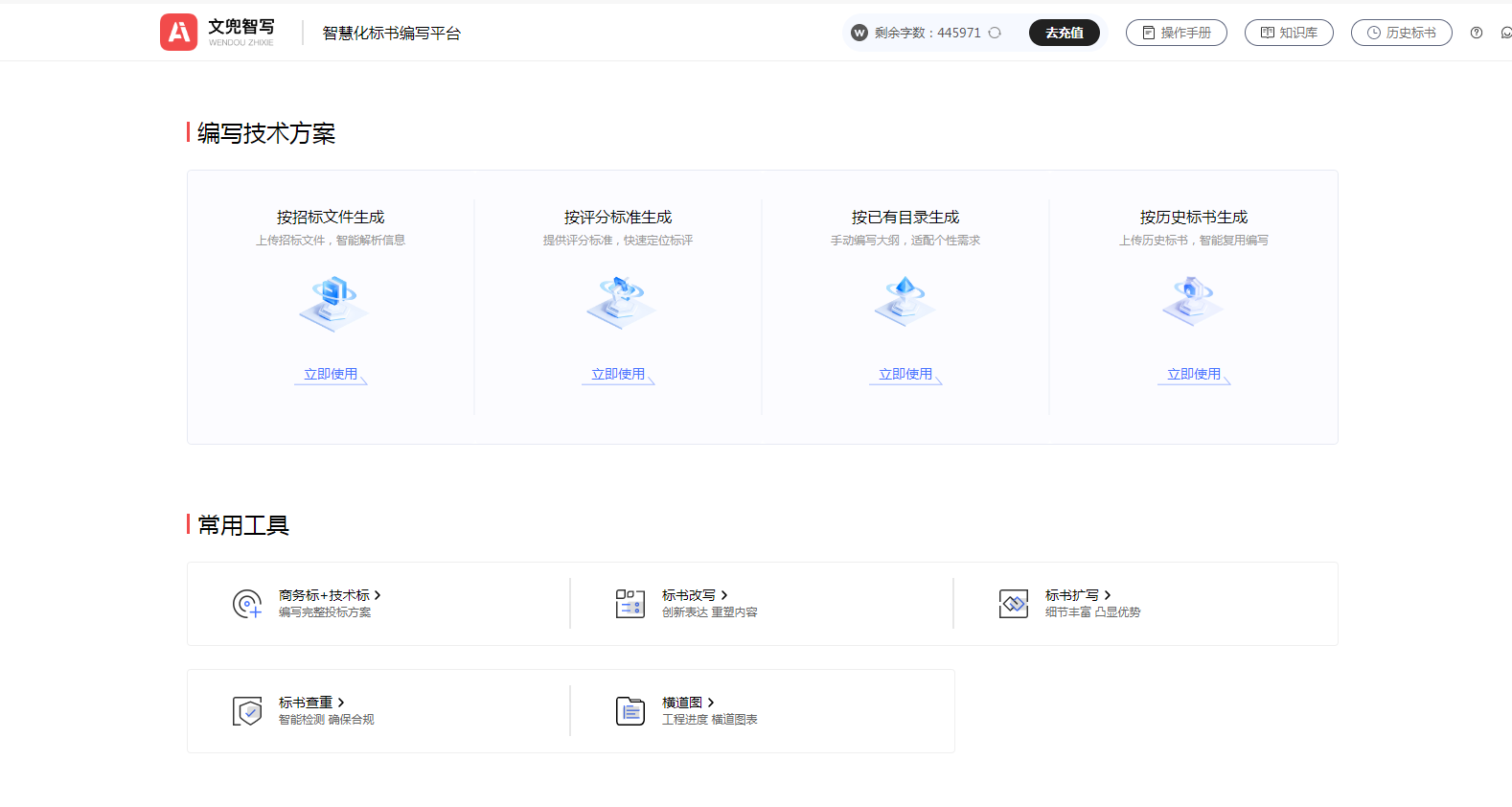Click the 编写完整投标方案 description

(325, 612)
